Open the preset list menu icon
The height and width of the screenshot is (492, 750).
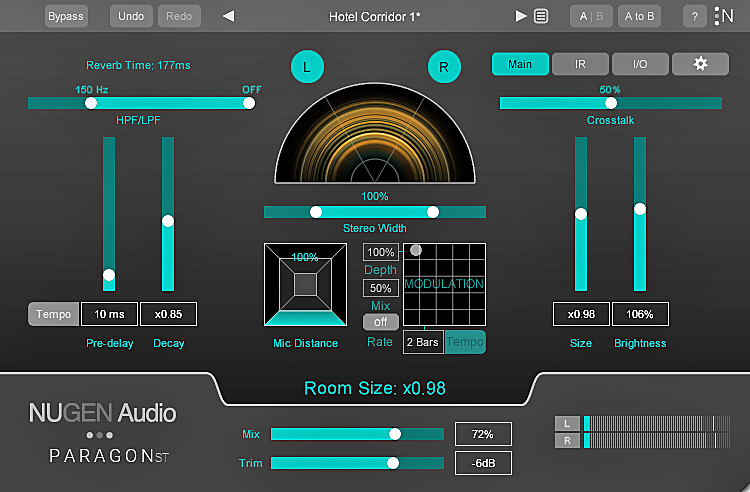click(x=541, y=16)
